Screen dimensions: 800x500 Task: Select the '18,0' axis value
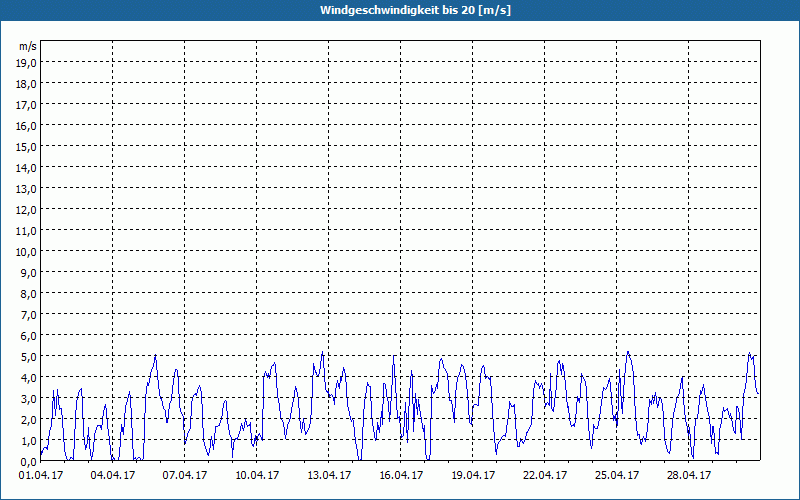tap(27, 84)
